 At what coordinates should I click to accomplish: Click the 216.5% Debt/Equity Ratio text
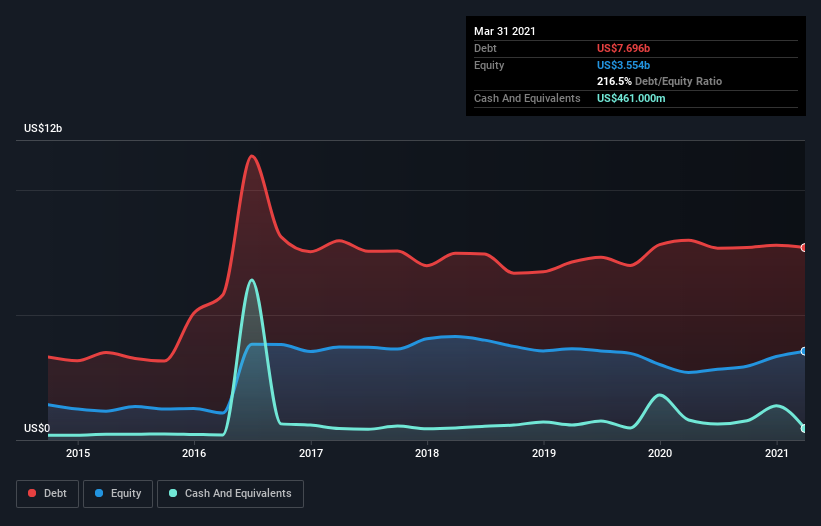659,81
